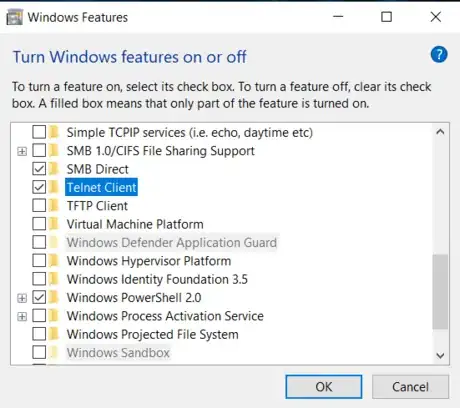The width and height of the screenshot is (460, 408).
Task: Enable the TFTP Client checkbox
Action: coord(39,206)
